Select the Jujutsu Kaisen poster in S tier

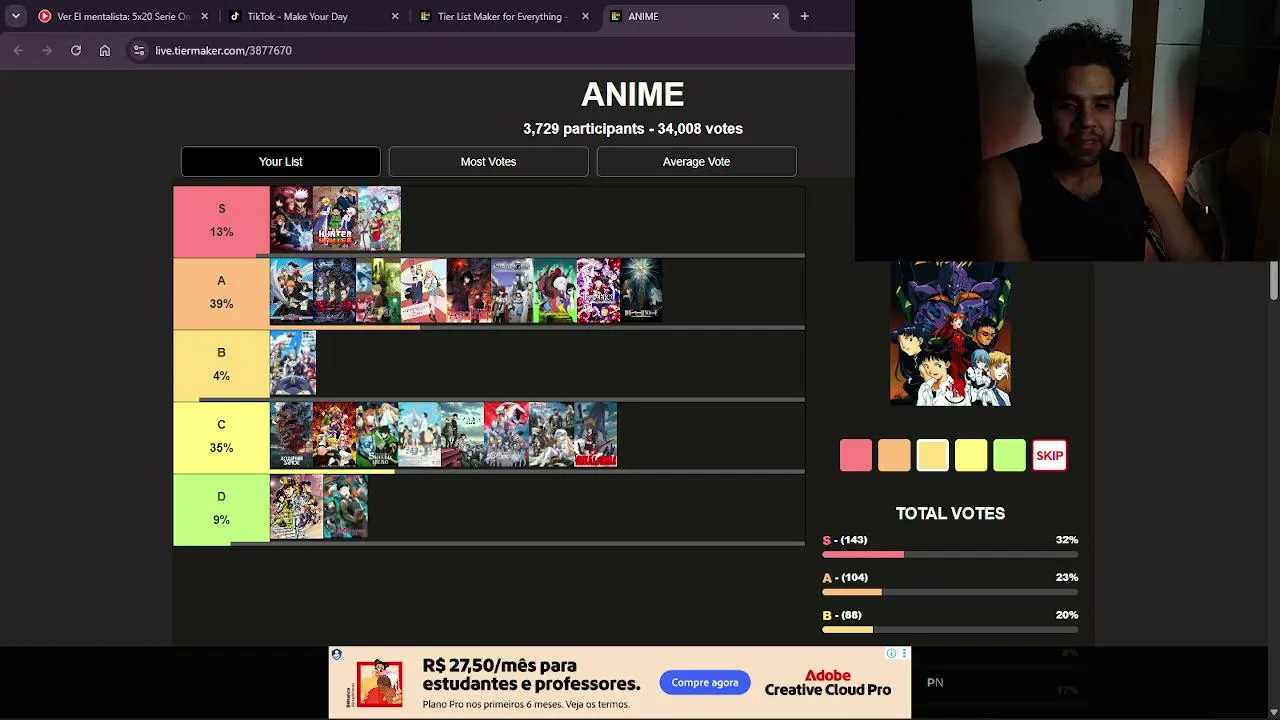(x=292, y=218)
